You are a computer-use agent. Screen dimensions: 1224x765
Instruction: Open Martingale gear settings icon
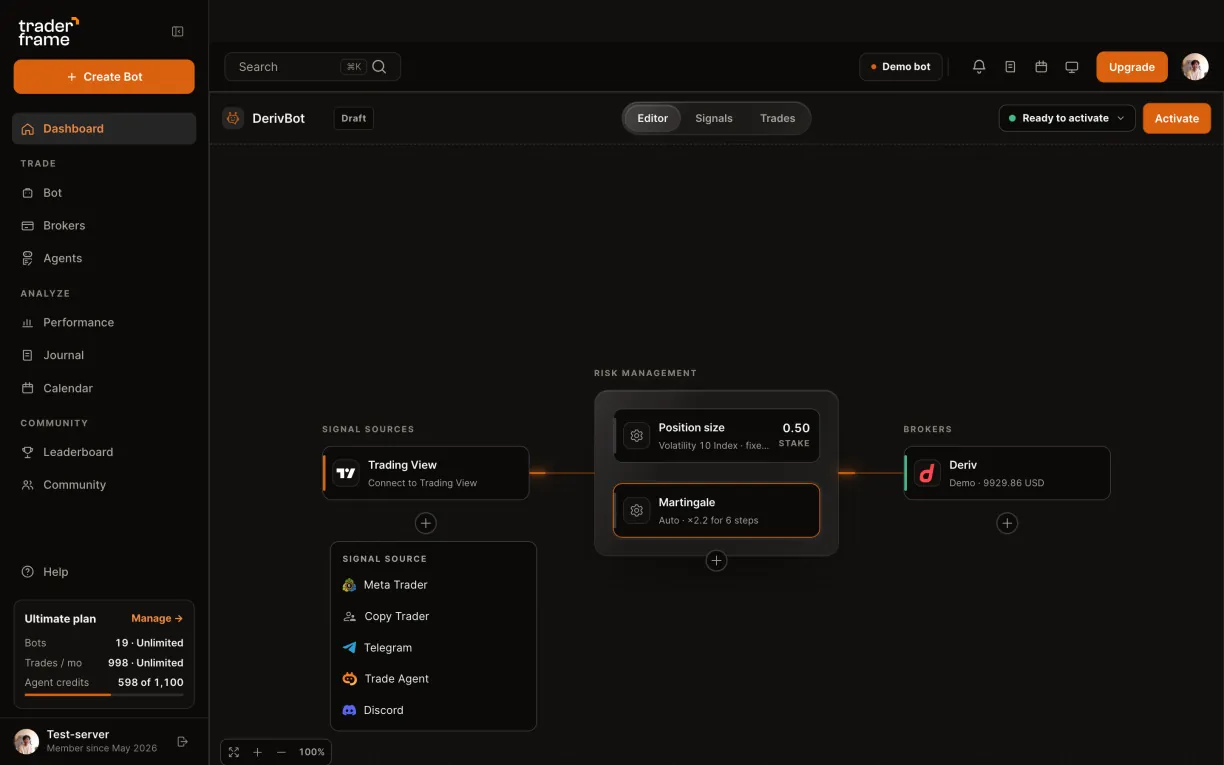(637, 511)
